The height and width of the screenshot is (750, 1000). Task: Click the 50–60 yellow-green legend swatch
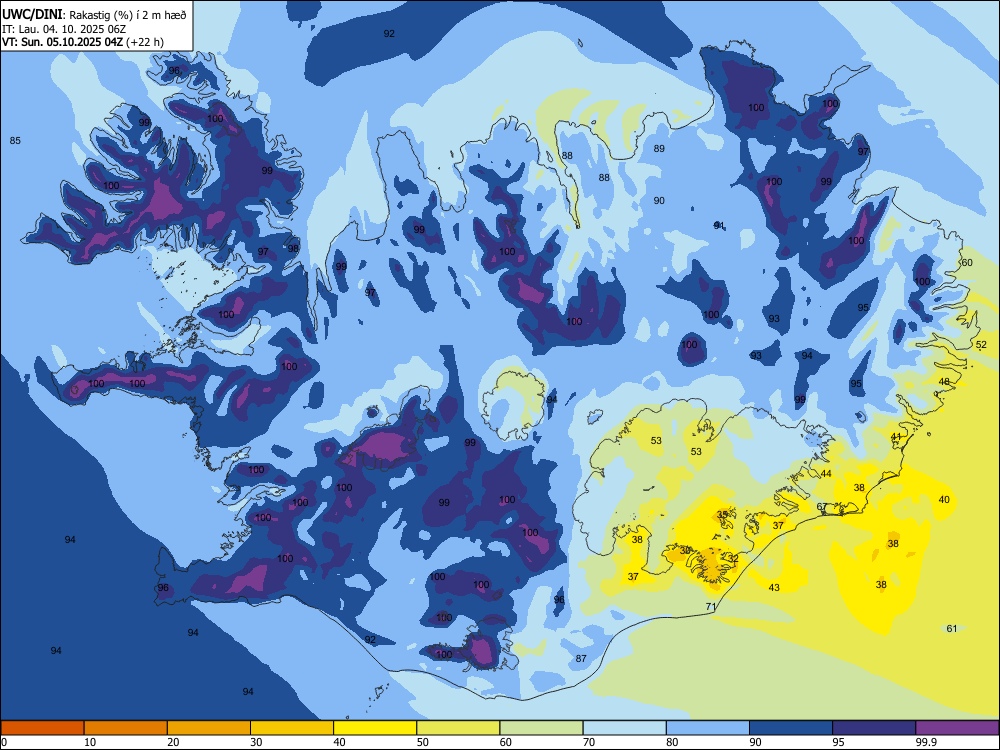pos(458,728)
